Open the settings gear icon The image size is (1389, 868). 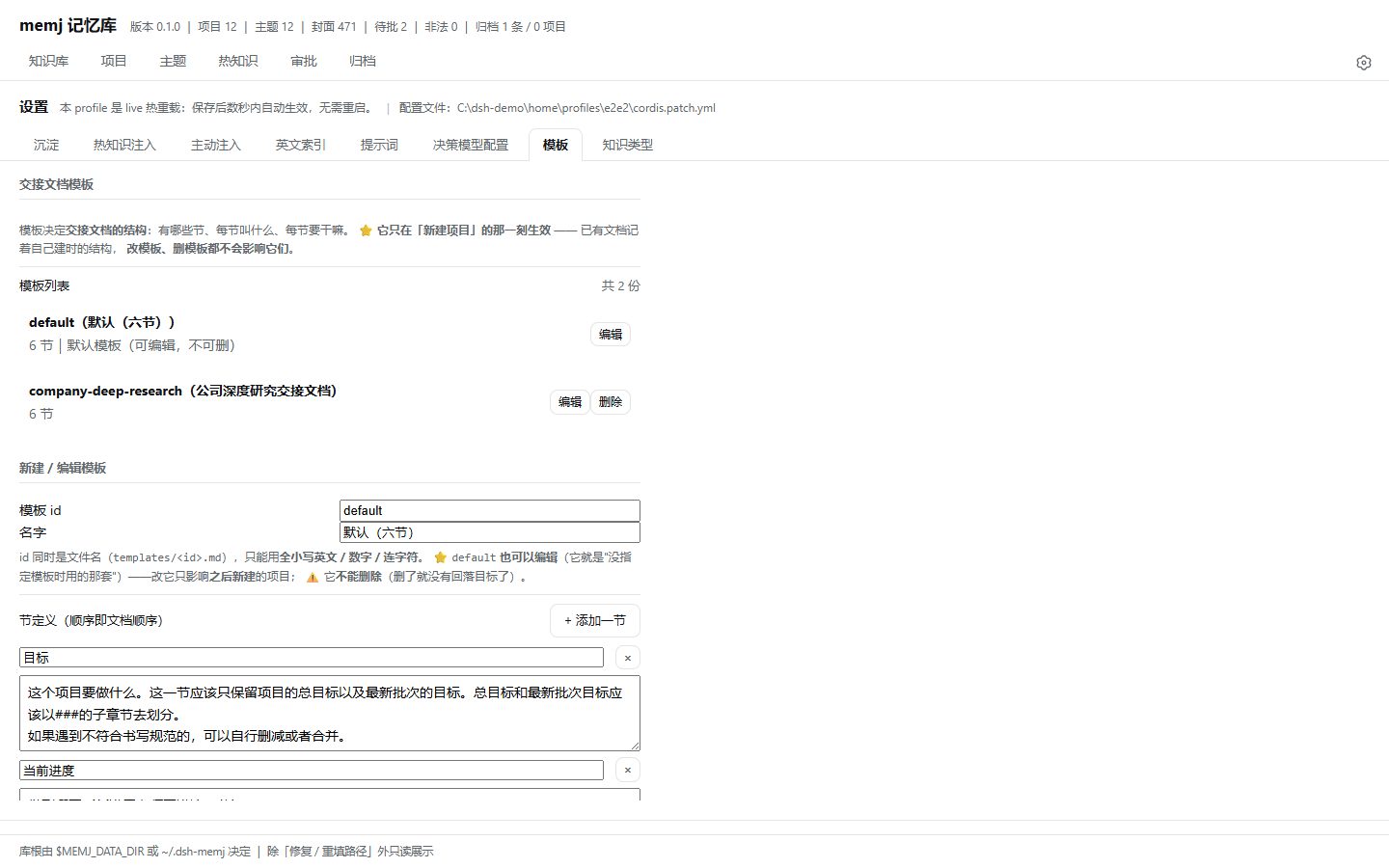coord(1363,63)
